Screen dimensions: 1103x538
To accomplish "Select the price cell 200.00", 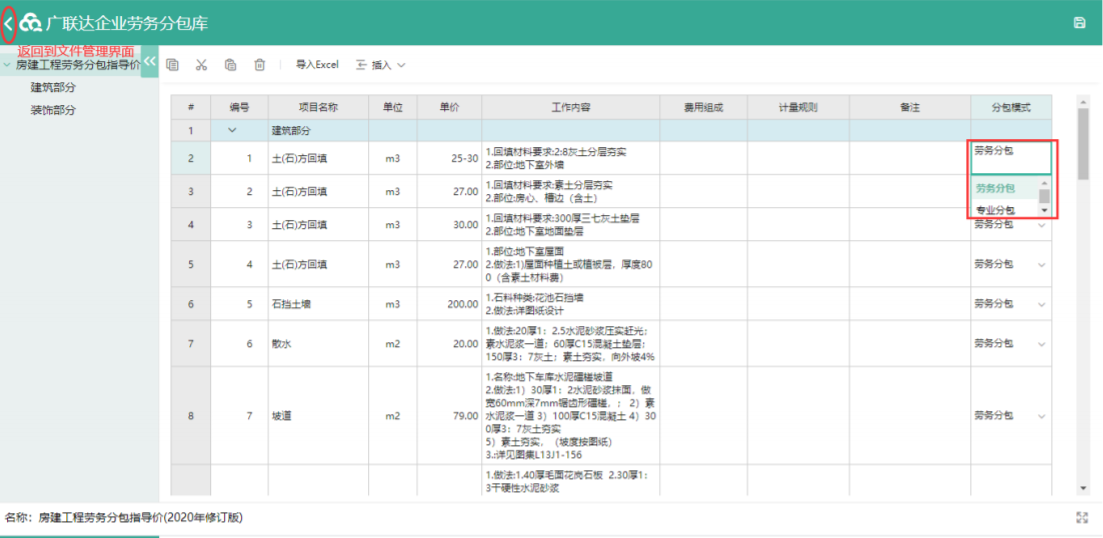I will 450,304.
